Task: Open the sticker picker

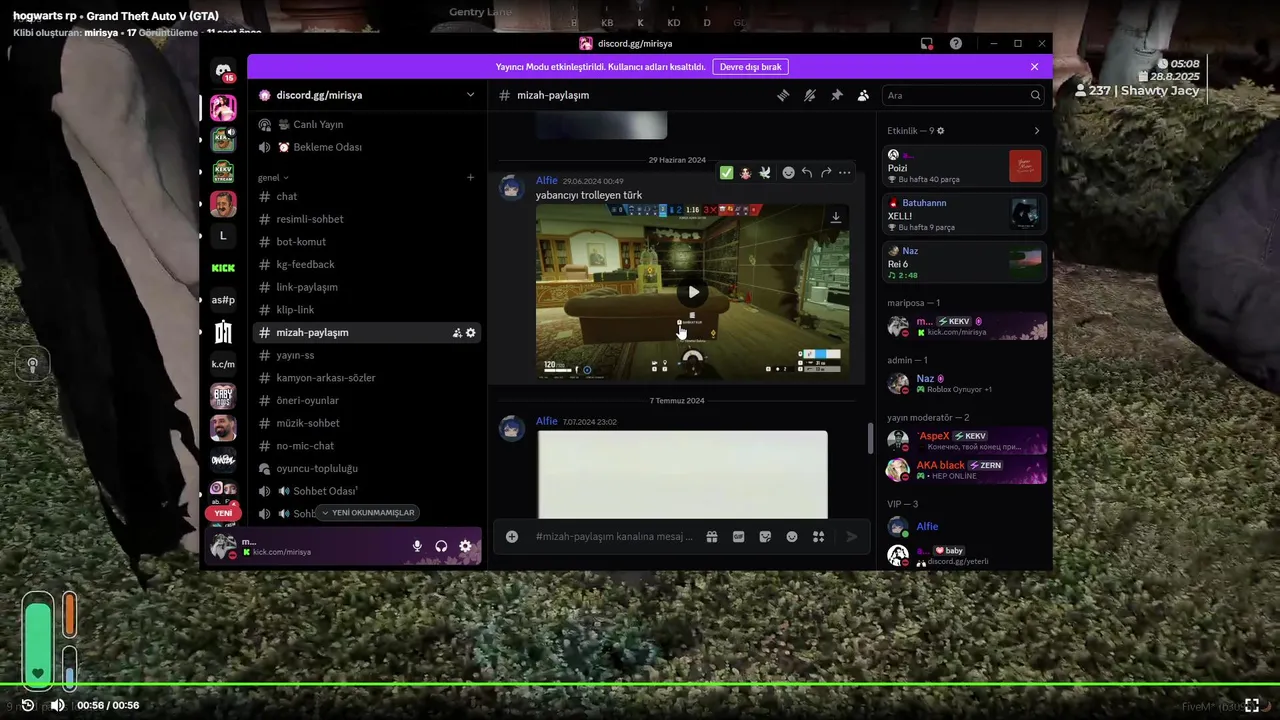Action: coord(765,536)
